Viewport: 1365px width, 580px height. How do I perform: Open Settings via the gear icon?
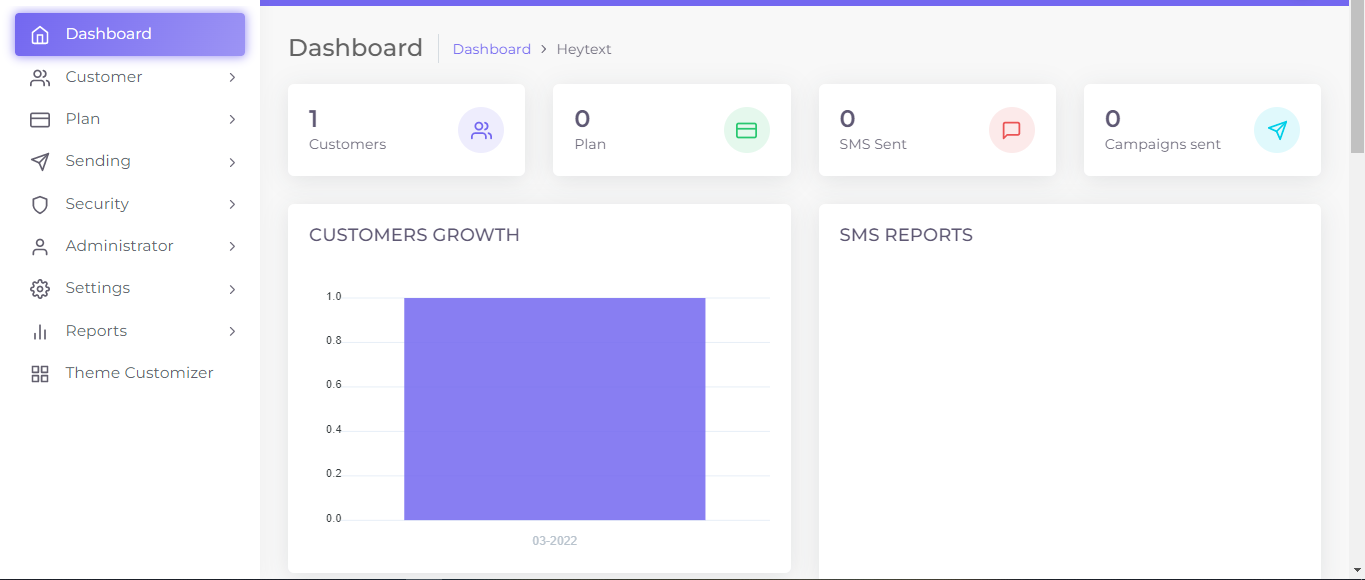(40, 288)
